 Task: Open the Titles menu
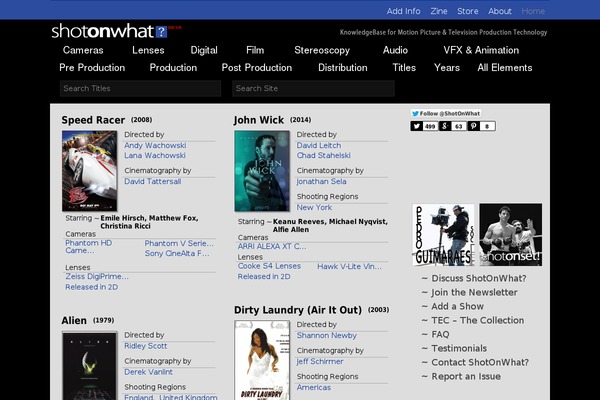pyautogui.click(x=404, y=68)
